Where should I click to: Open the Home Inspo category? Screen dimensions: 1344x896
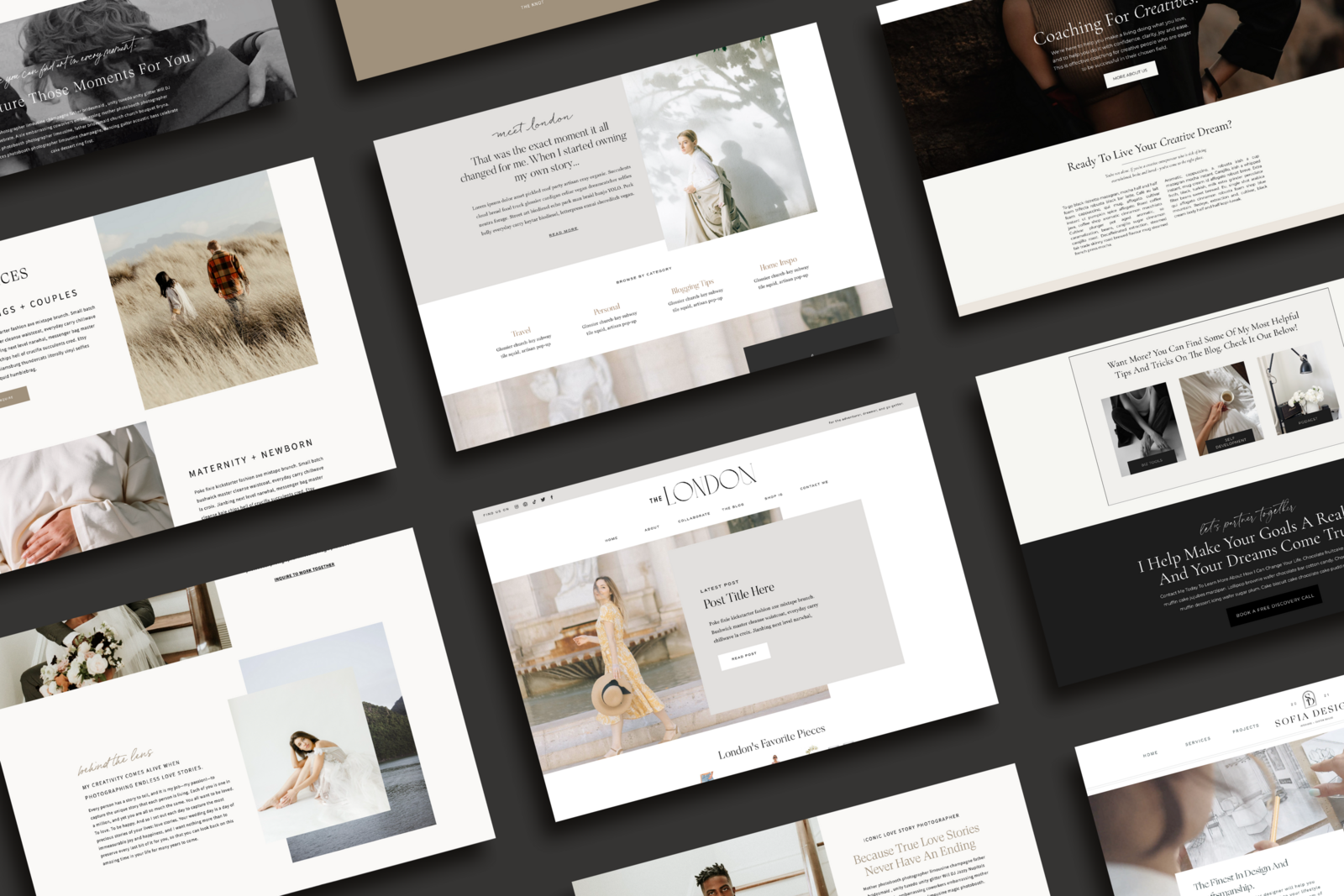[778, 265]
